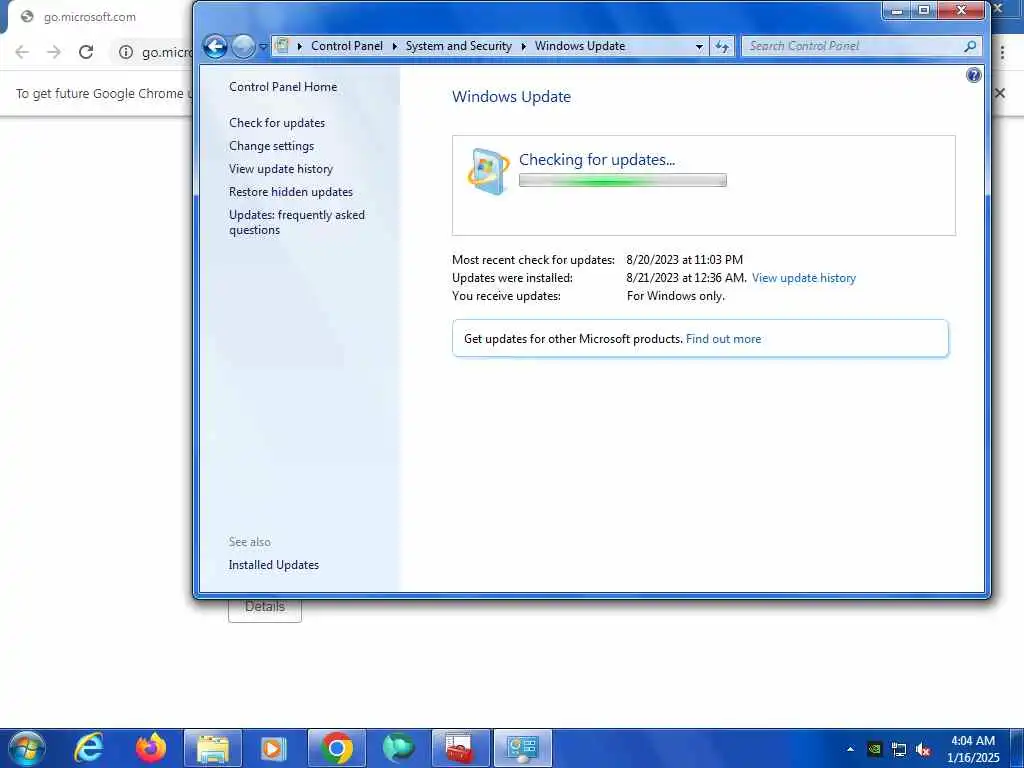Open recent pages dropdown beside navigation arrows
The image size is (1024, 768).
pos(263,47)
